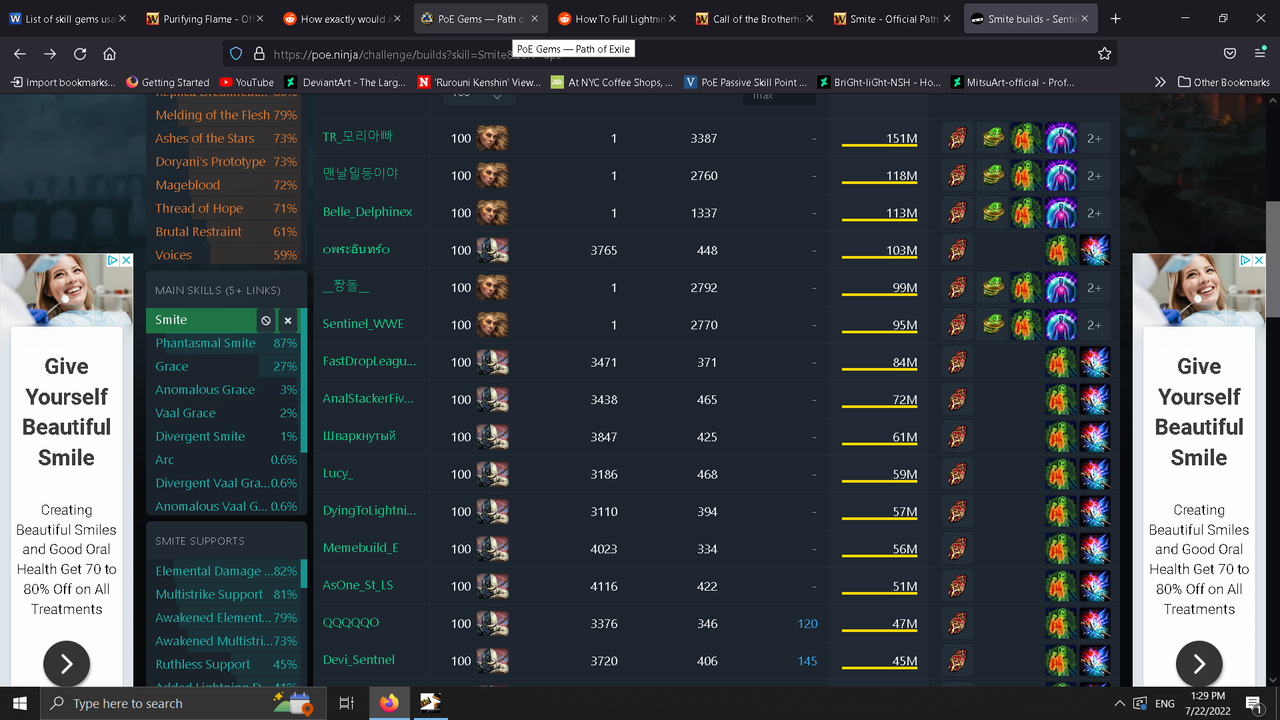
Task: Show hidden system tray icons
Action: (1120, 703)
